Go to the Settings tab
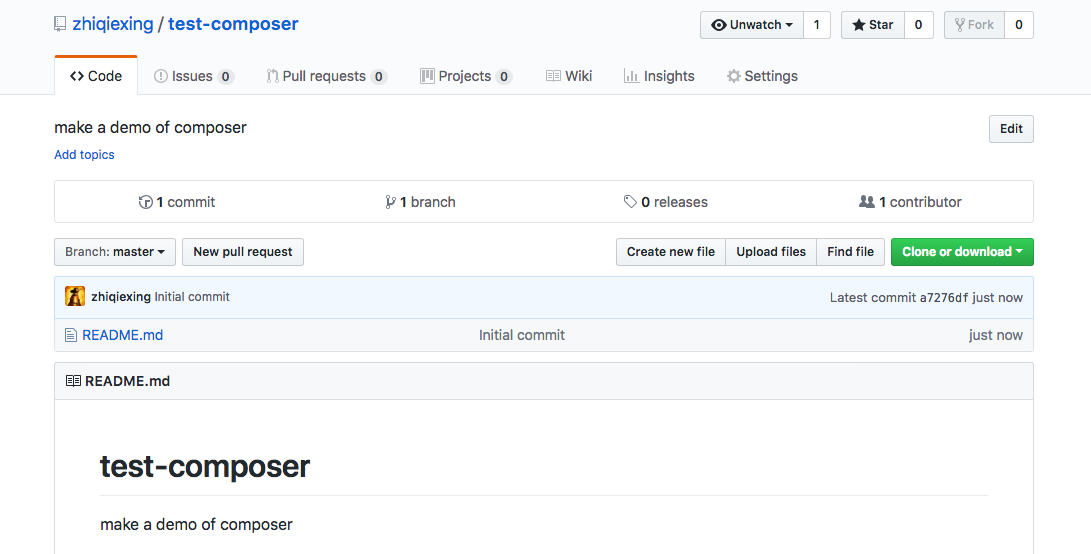1091x554 pixels. [x=762, y=76]
